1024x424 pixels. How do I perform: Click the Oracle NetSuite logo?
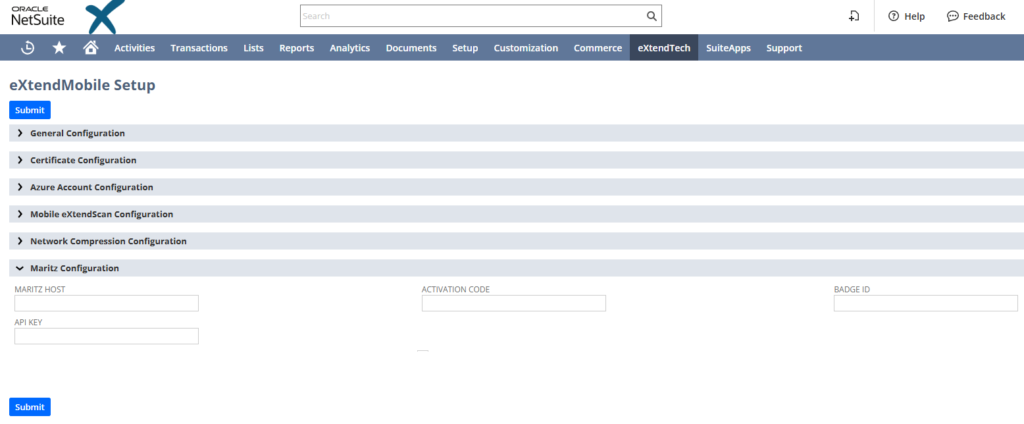[38, 16]
